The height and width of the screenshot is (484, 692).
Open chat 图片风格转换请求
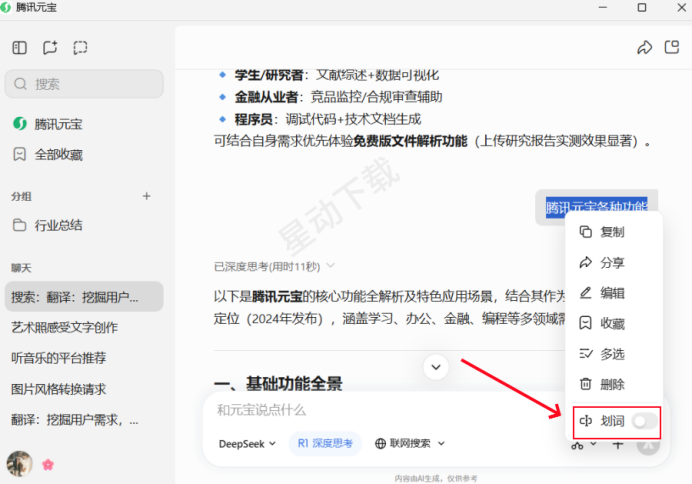[x=59, y=389]
